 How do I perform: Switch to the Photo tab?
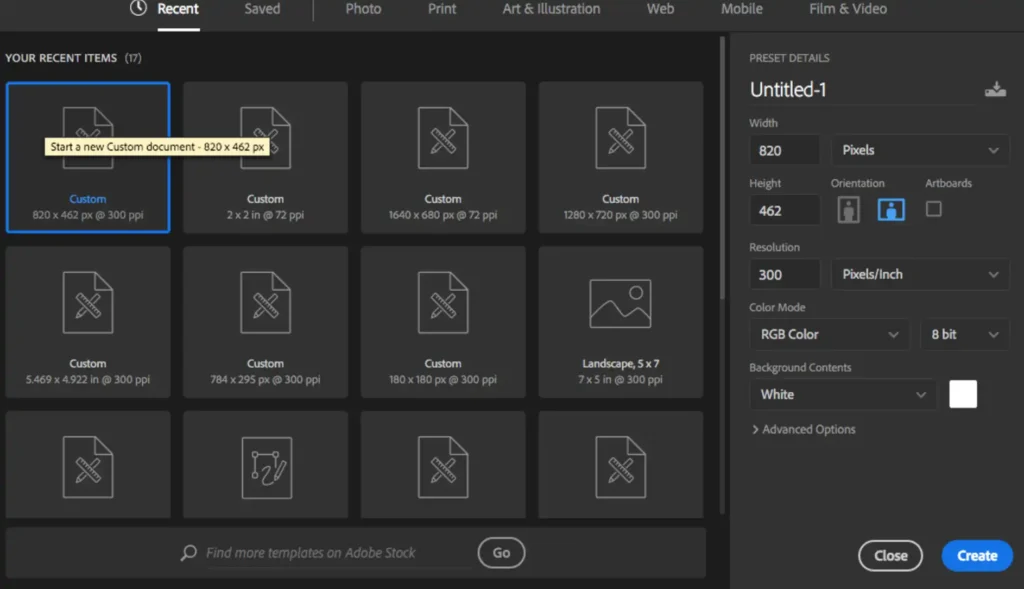tap(363, 9)
